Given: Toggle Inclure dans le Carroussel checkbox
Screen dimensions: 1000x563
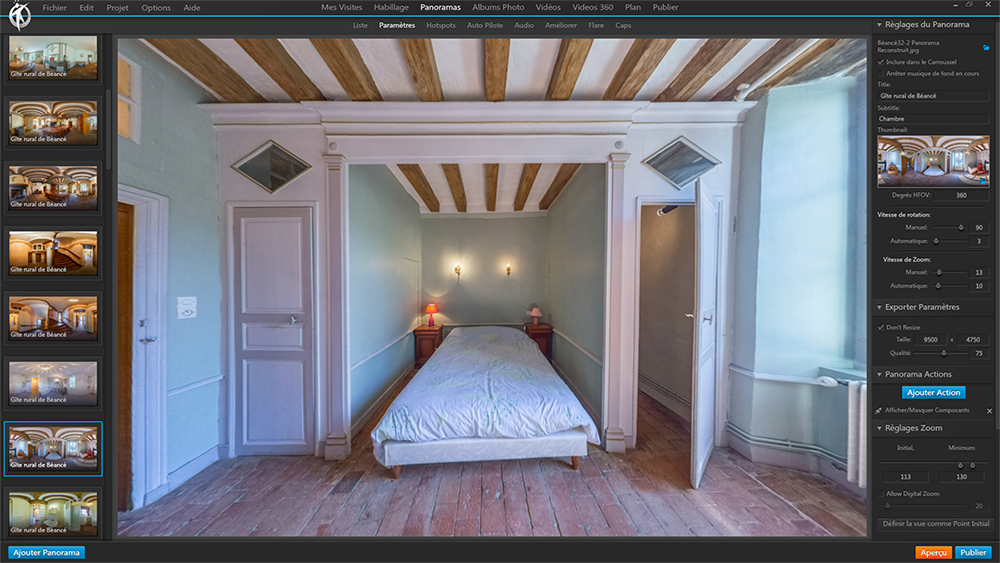Looking at the screenshot, I should coord(881,62).
